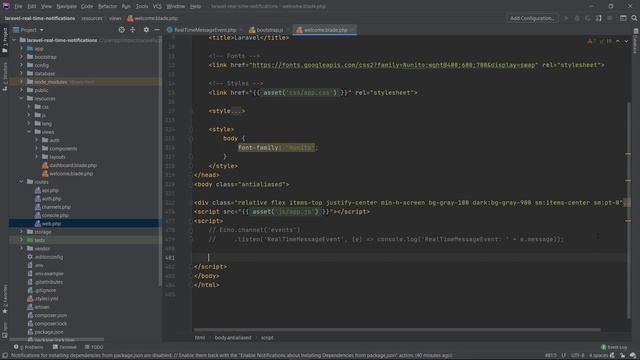Click the resources breadcrumb in navigation bar
Viewport: 640px width, 360px height.
click(x=92, y=18)
